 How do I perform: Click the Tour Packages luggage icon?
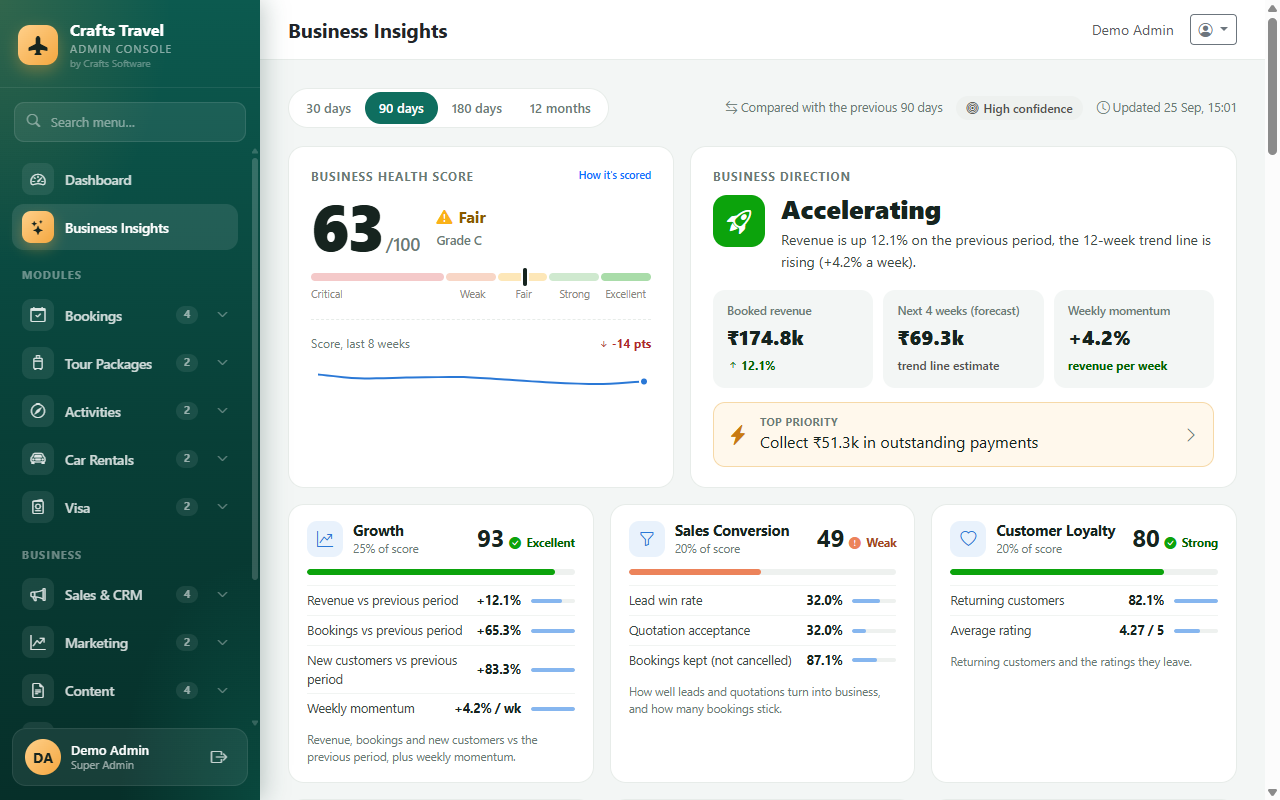(x=38, y=364)
